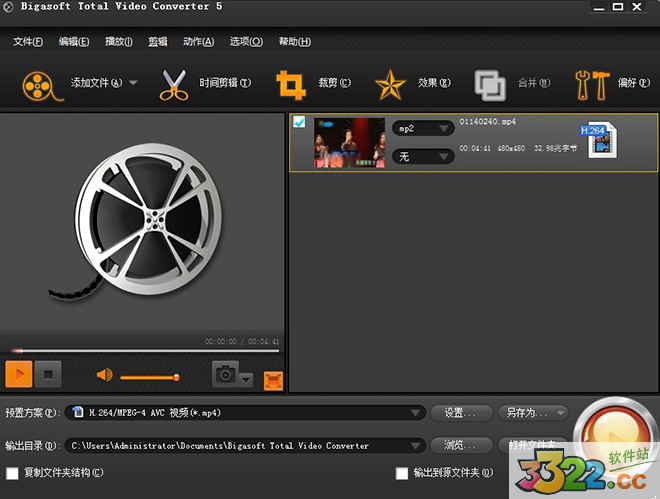
Task: Open the 帮助(H) menu
Action: tap(295, 42)
